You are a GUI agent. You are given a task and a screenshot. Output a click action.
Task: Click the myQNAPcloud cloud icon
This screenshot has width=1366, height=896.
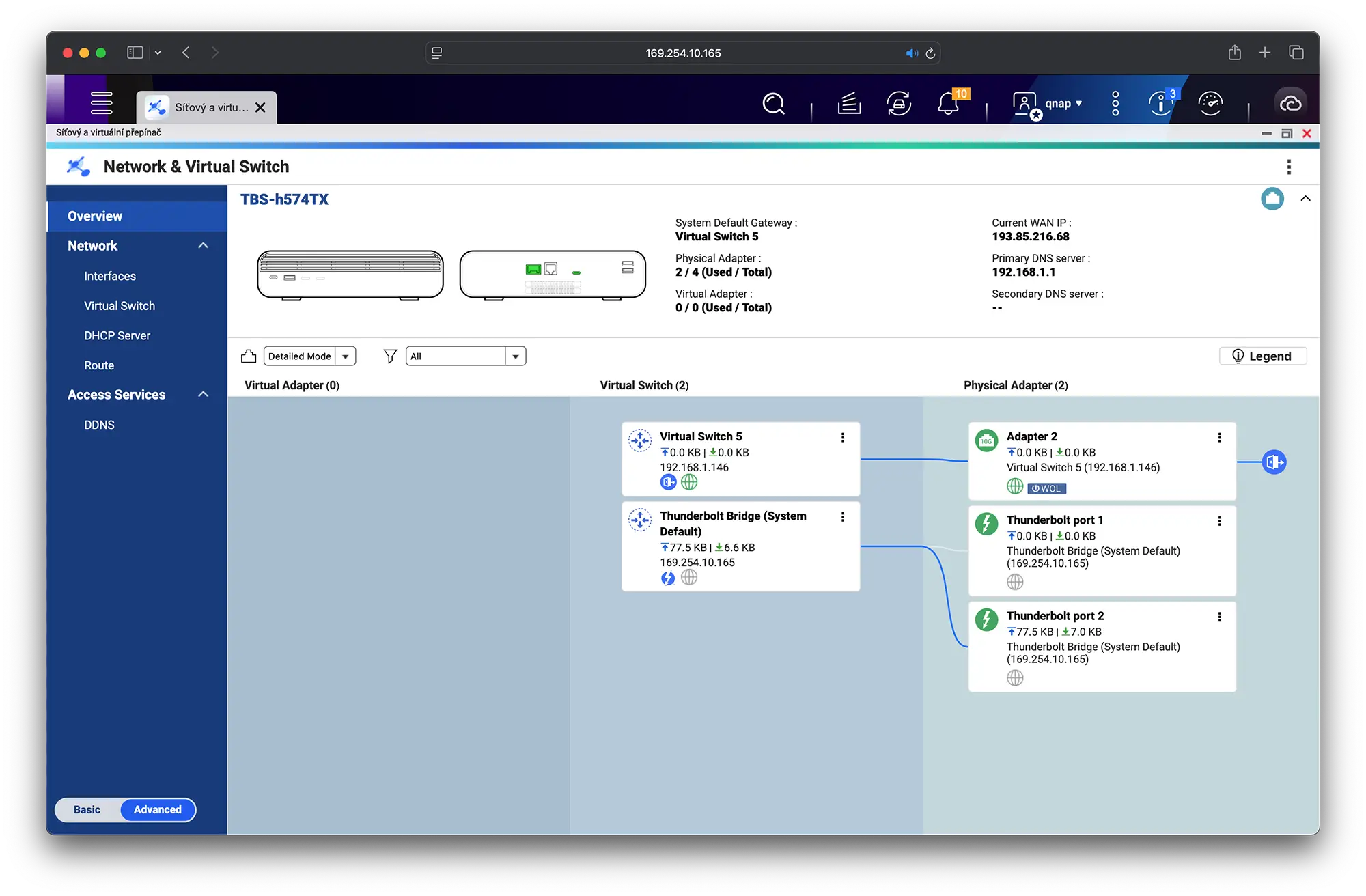pos(1290,104)
